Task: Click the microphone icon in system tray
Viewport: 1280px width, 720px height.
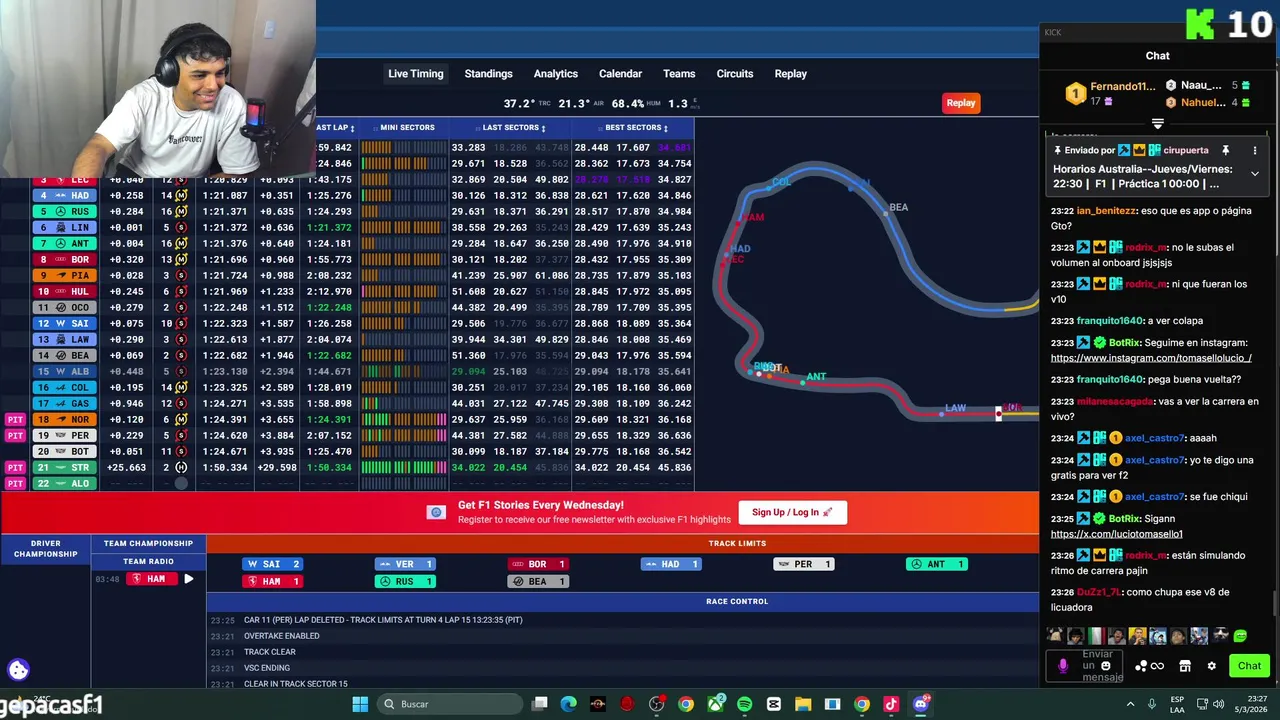Action: tap(1152, 704)
